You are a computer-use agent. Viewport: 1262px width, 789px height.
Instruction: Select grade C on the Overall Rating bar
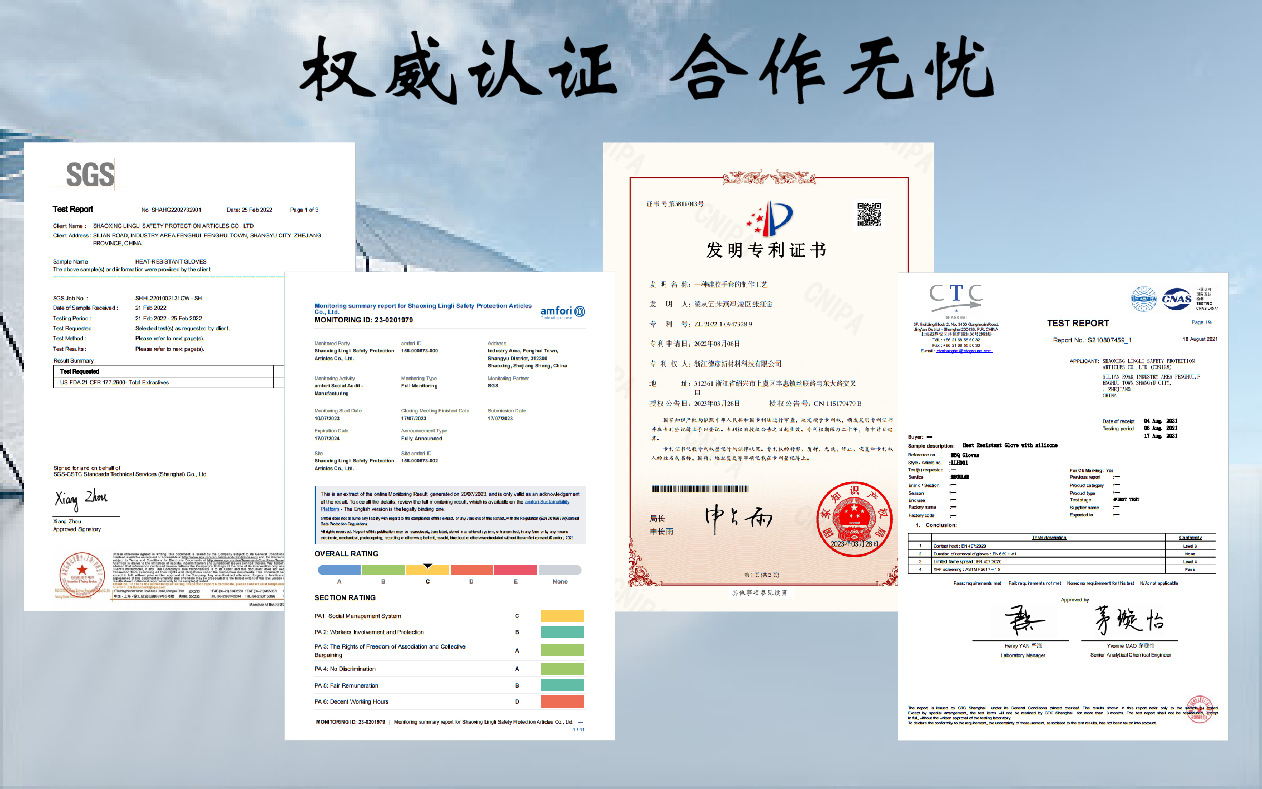click(x=428, y=570)
